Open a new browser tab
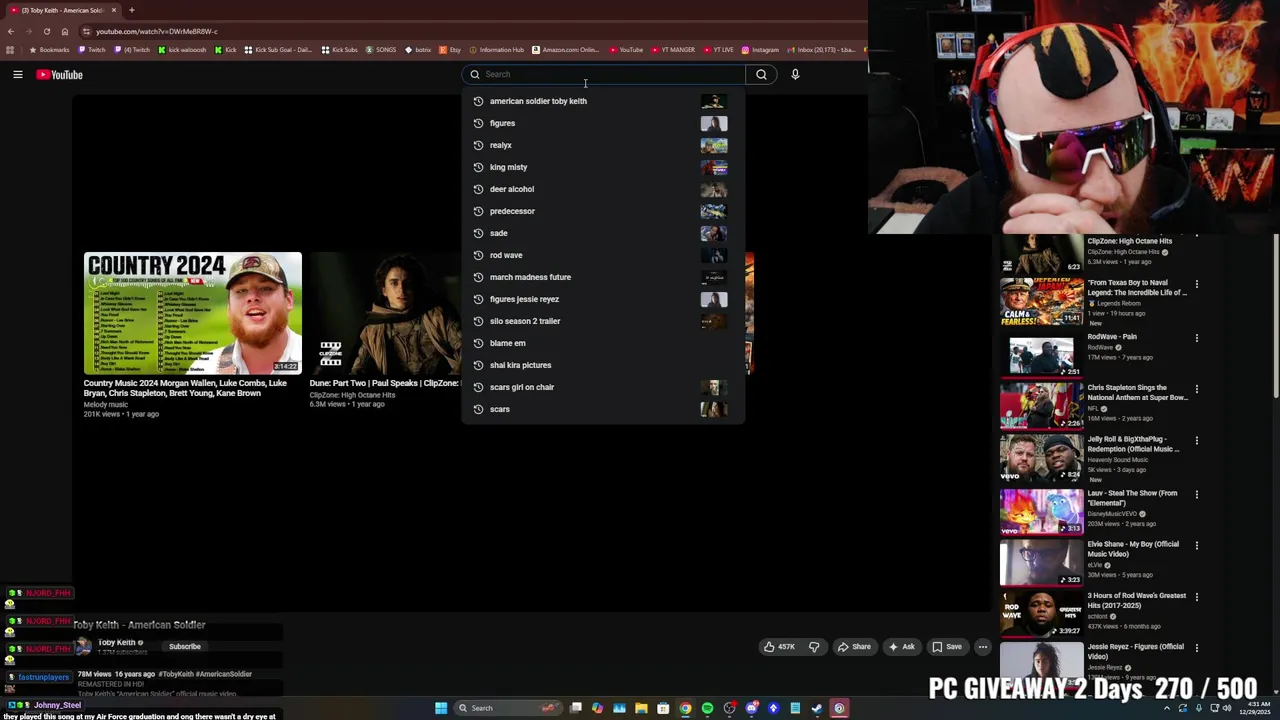 click(x=131, y=10)
